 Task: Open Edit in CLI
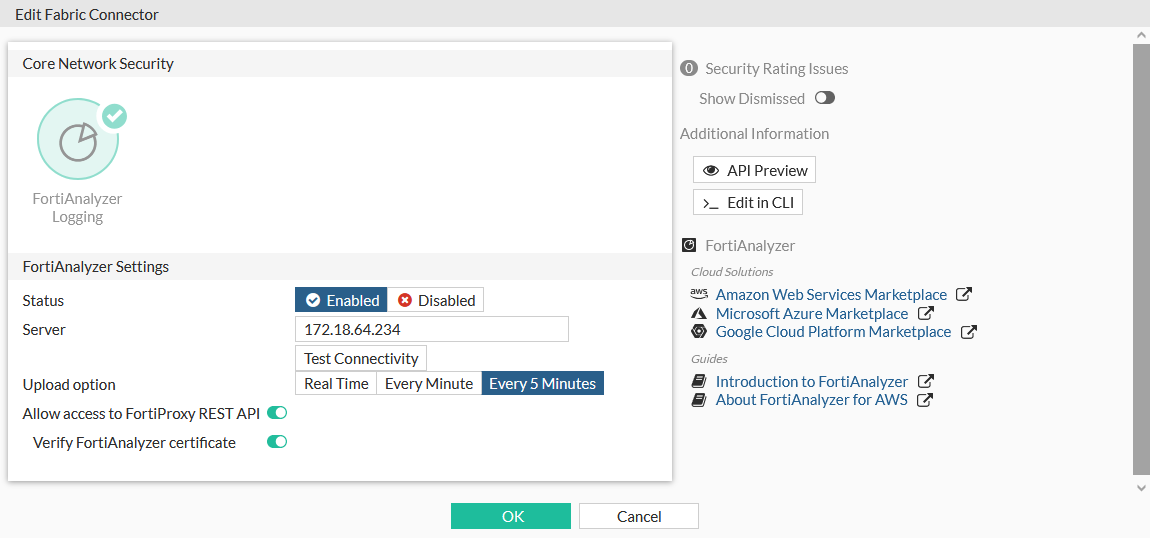coord(748,203)
